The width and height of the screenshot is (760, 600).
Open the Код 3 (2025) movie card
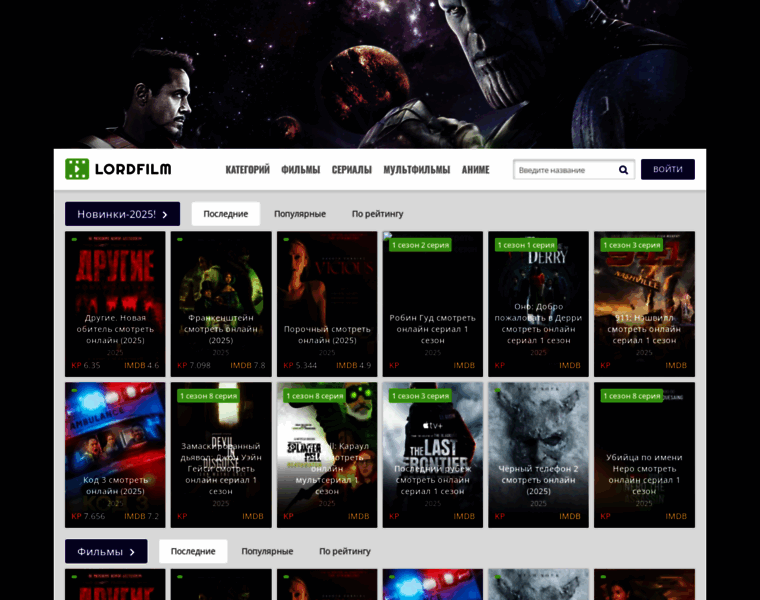pos(115,455)
